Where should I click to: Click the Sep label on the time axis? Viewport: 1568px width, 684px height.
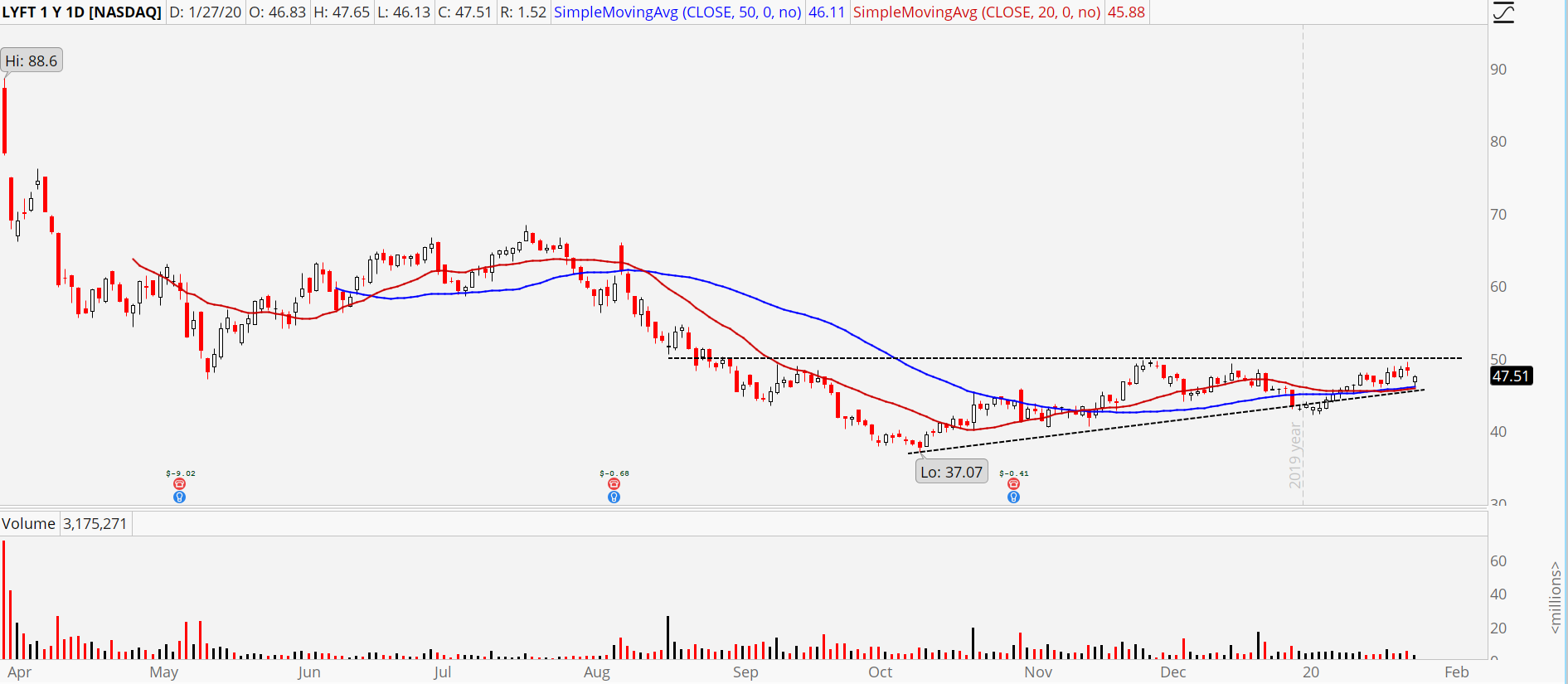click(745, 672)
